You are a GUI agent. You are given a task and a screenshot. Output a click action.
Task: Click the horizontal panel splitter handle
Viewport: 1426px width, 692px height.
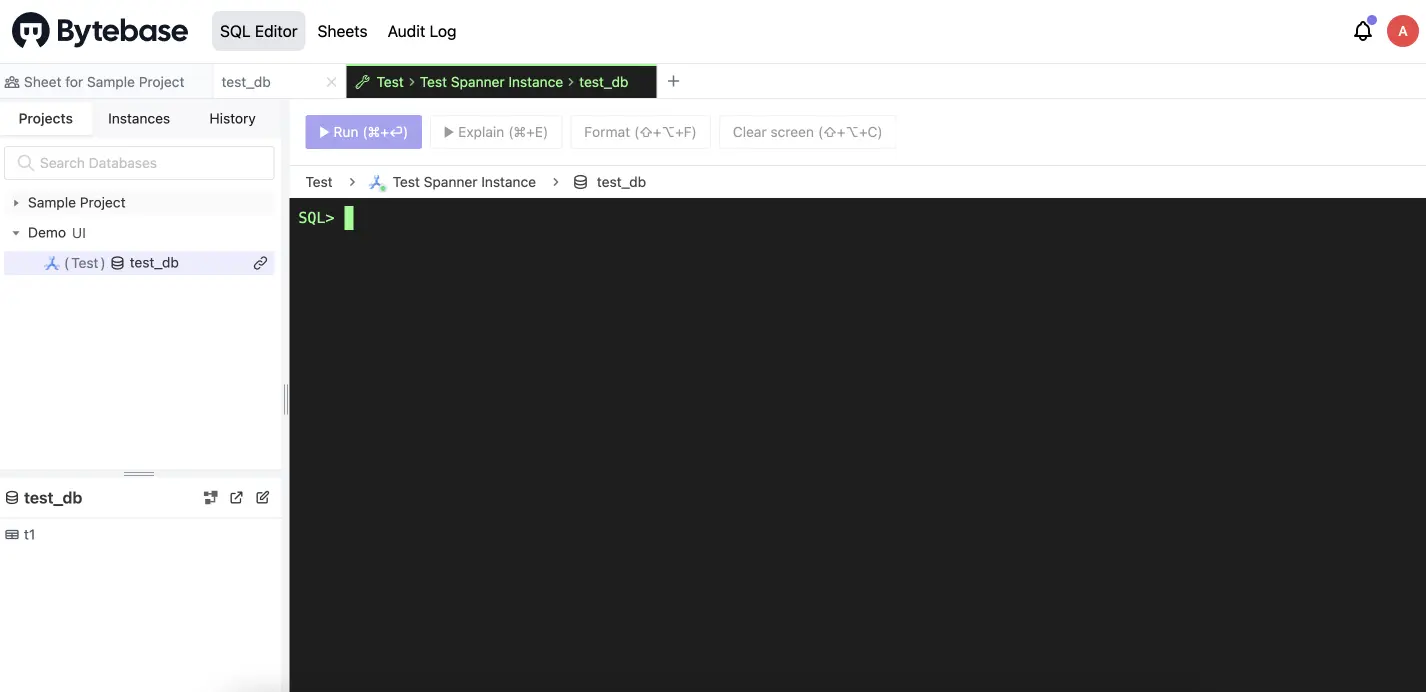pyautogui.click(x=138, y=473)
